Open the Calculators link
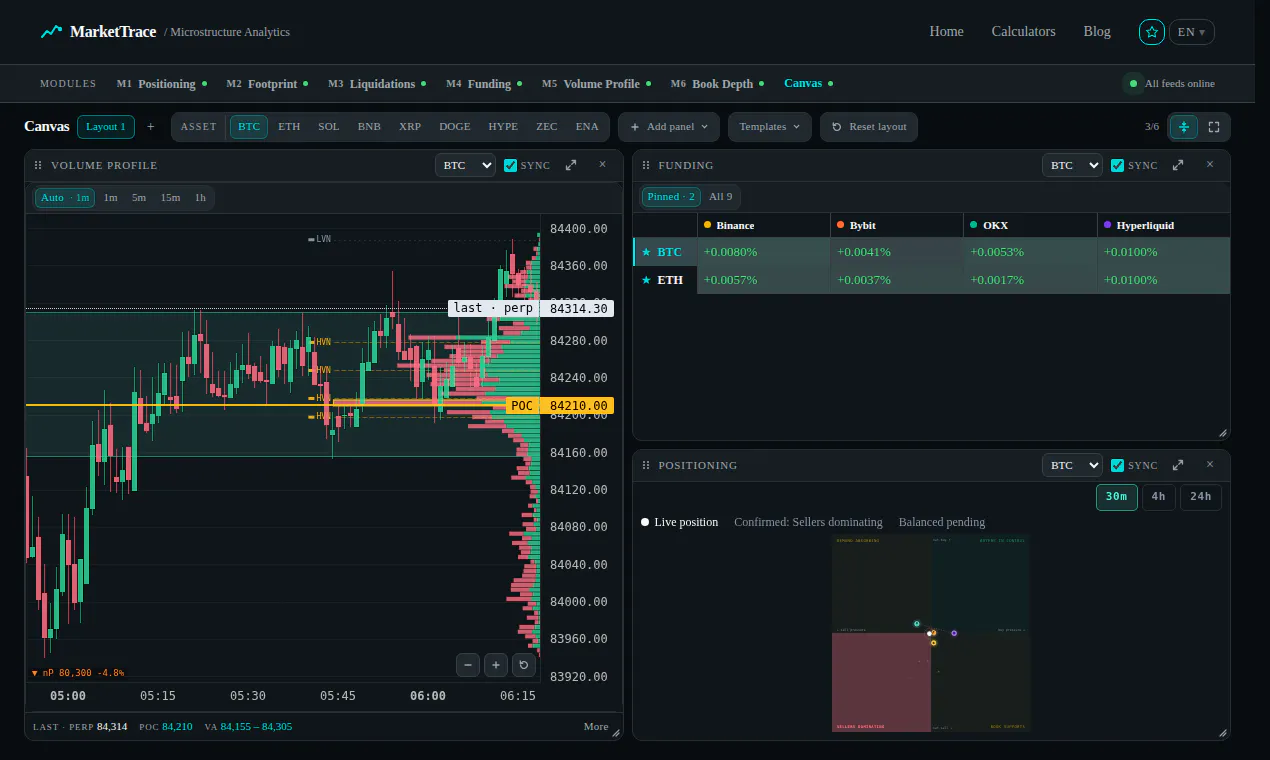Screen dimensions: 1270x760 pyautogui.click(x=1023, y=32)
